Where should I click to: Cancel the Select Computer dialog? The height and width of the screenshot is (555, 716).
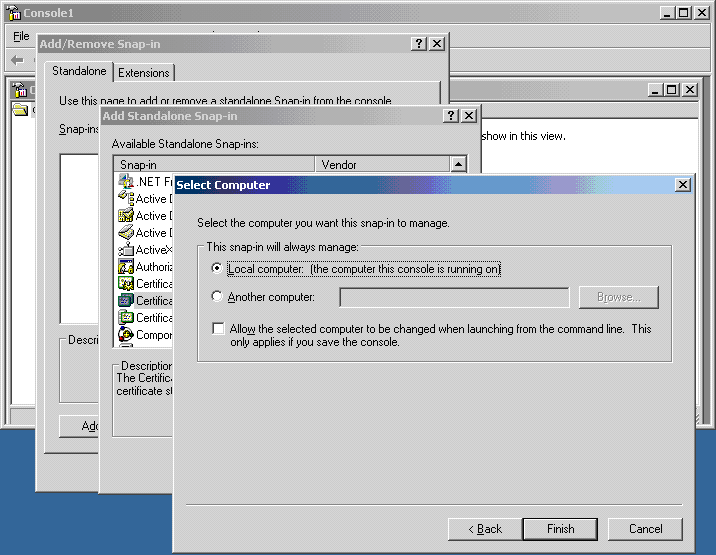[x=645, y=529]
